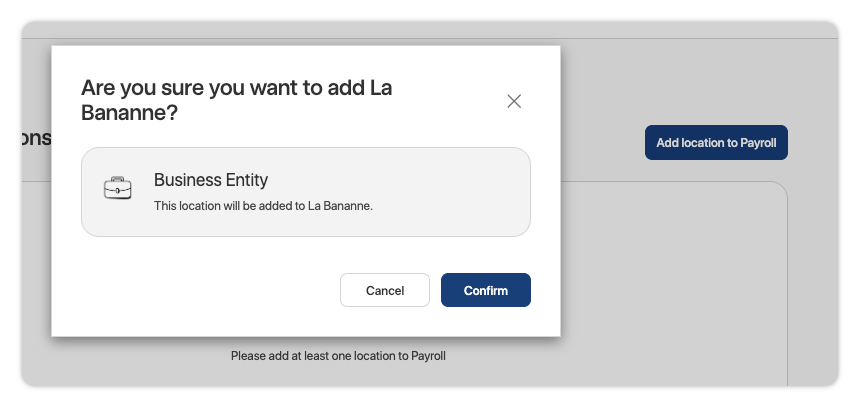Select the Business Entity card

click(305, 192)
